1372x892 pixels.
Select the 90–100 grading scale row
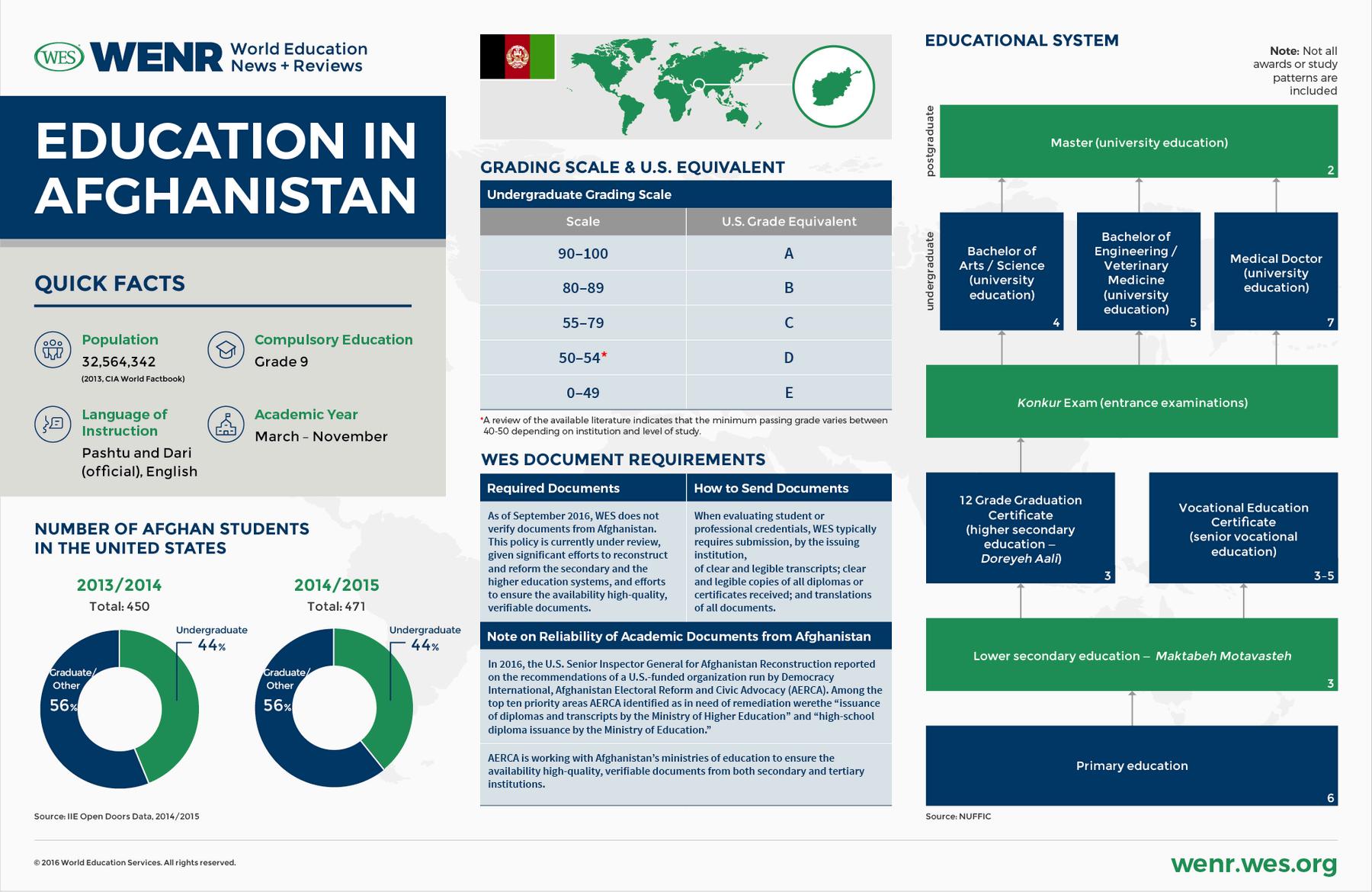tap(686, 253)
